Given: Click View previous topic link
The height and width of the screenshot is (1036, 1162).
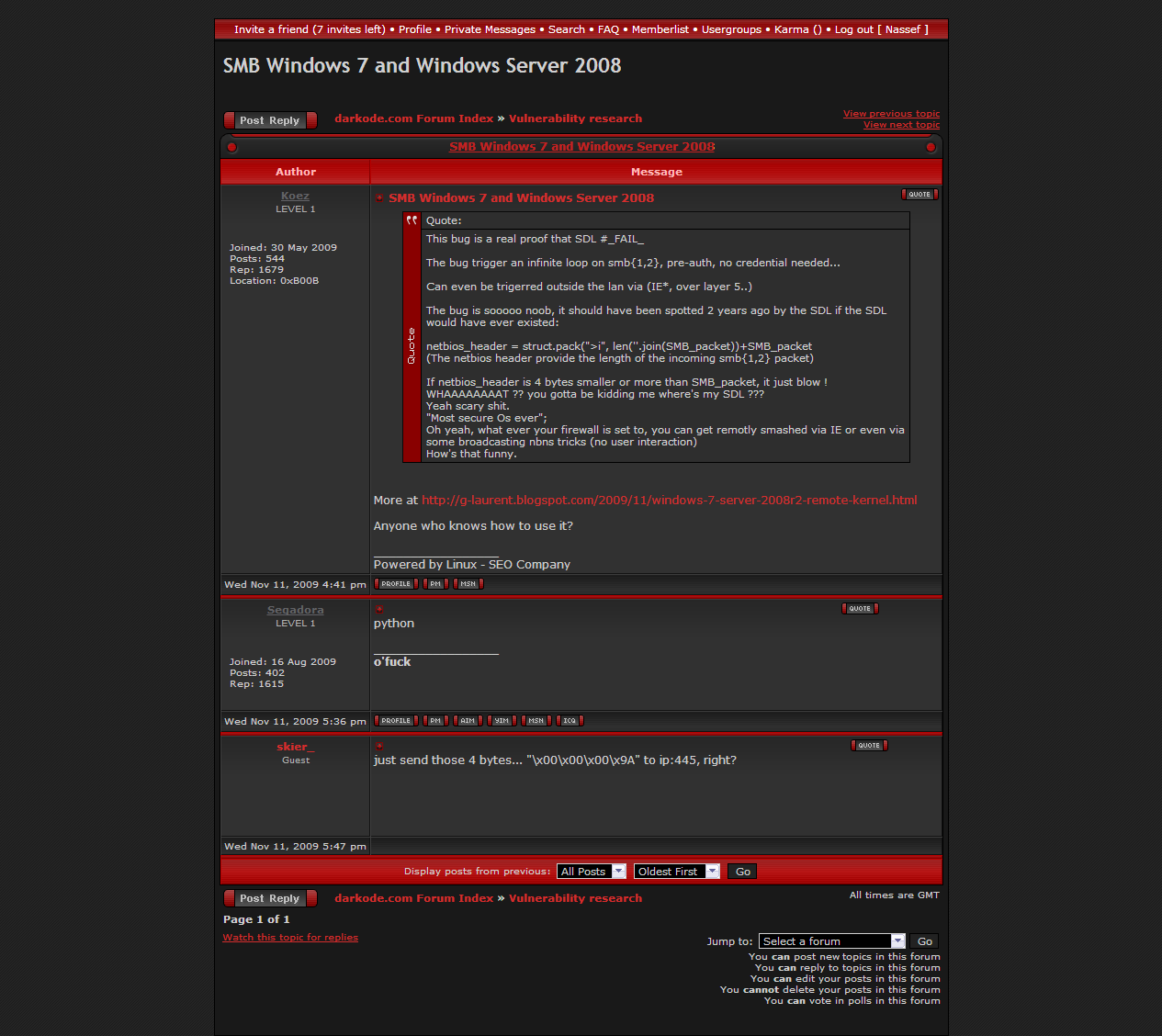Looking at the screenshot, I should pyautogui.click(x=891, y=114).
